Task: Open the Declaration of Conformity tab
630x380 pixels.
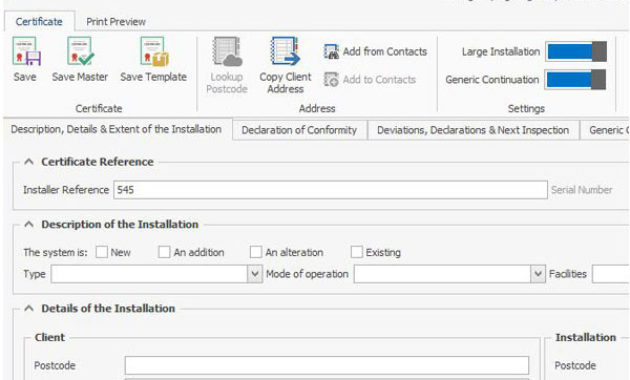Action: (x=299, y=130)
